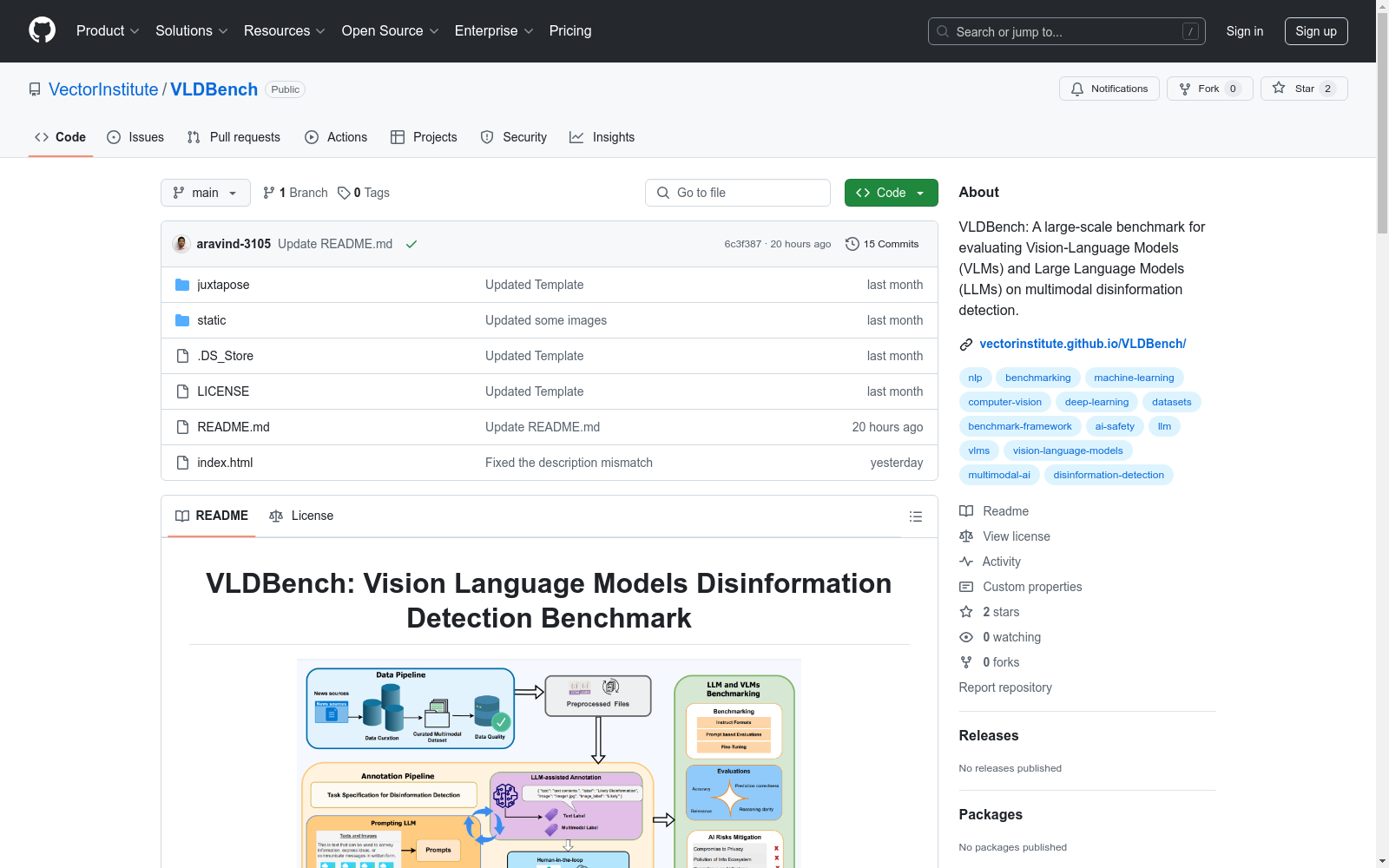Open the green Code dropdown button

891,193
